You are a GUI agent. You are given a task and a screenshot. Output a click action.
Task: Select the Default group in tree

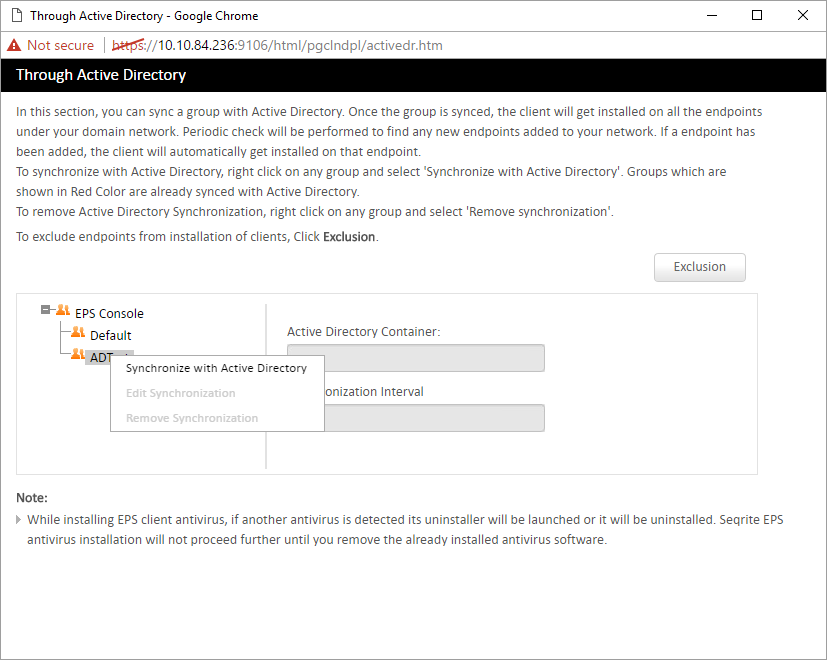[111, 336]
